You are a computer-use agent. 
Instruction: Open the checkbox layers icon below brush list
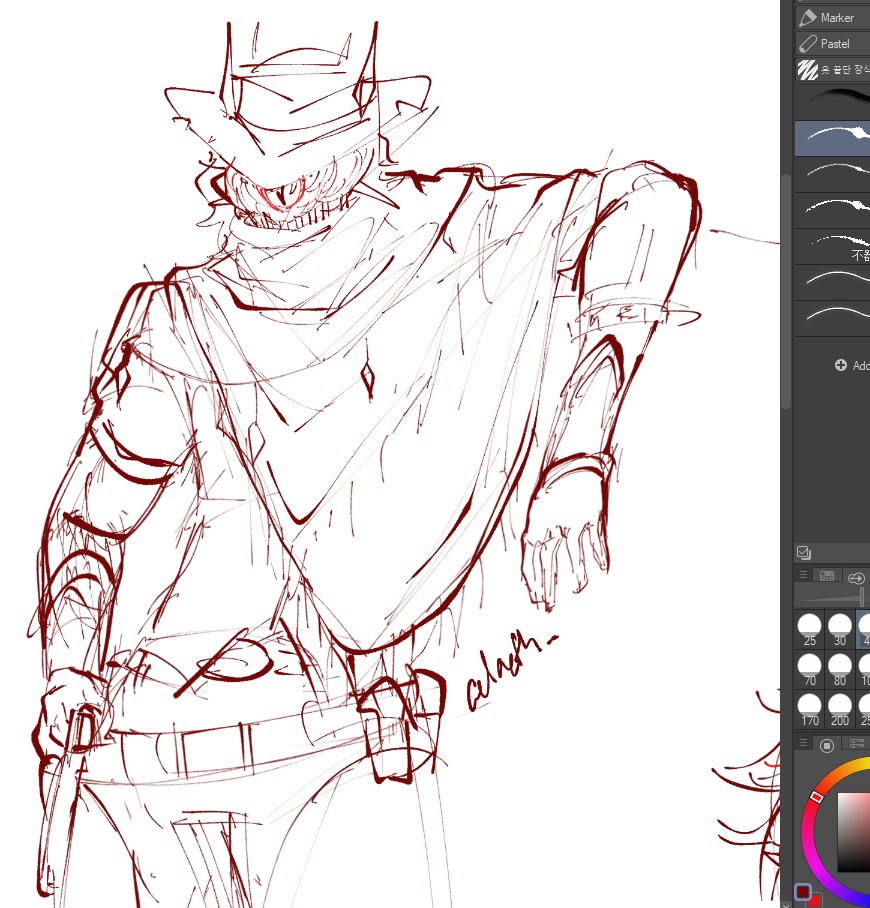803,552
